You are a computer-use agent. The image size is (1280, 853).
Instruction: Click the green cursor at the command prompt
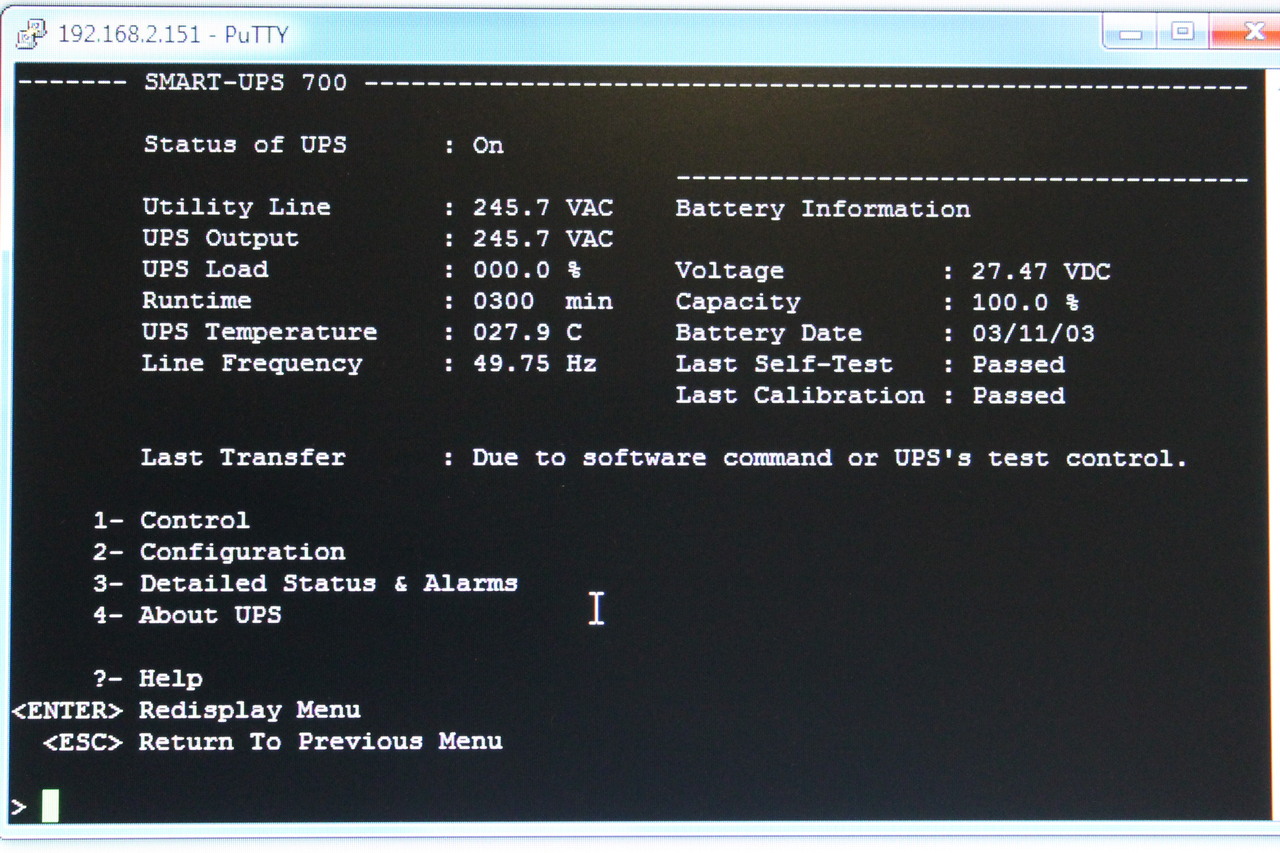pos(50,805)
